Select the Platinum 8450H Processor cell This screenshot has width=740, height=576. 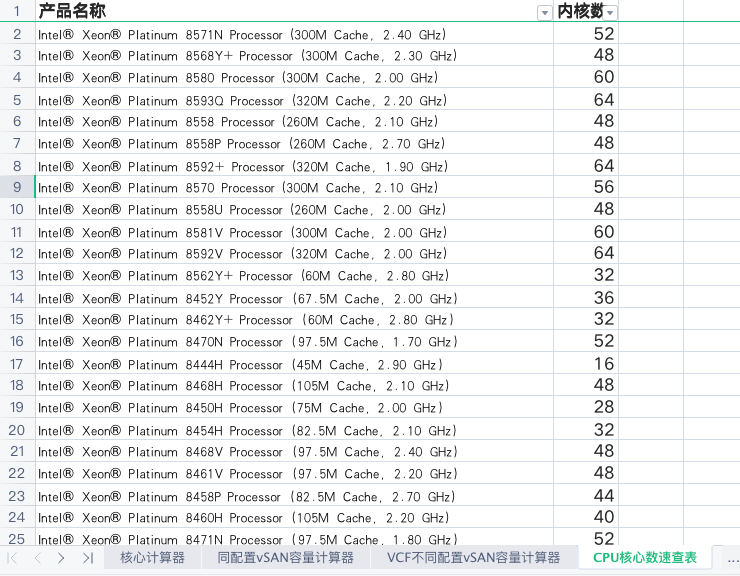coord(294,407)
